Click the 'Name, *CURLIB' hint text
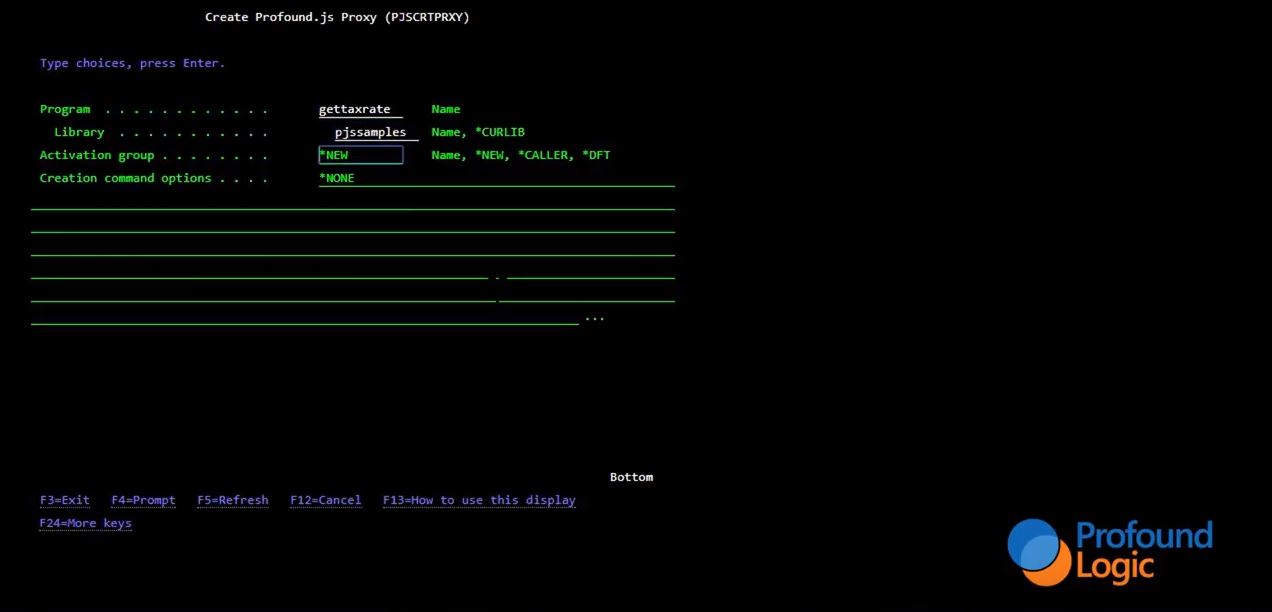This screenshot has height=612, width=1272. pos(478,132)
